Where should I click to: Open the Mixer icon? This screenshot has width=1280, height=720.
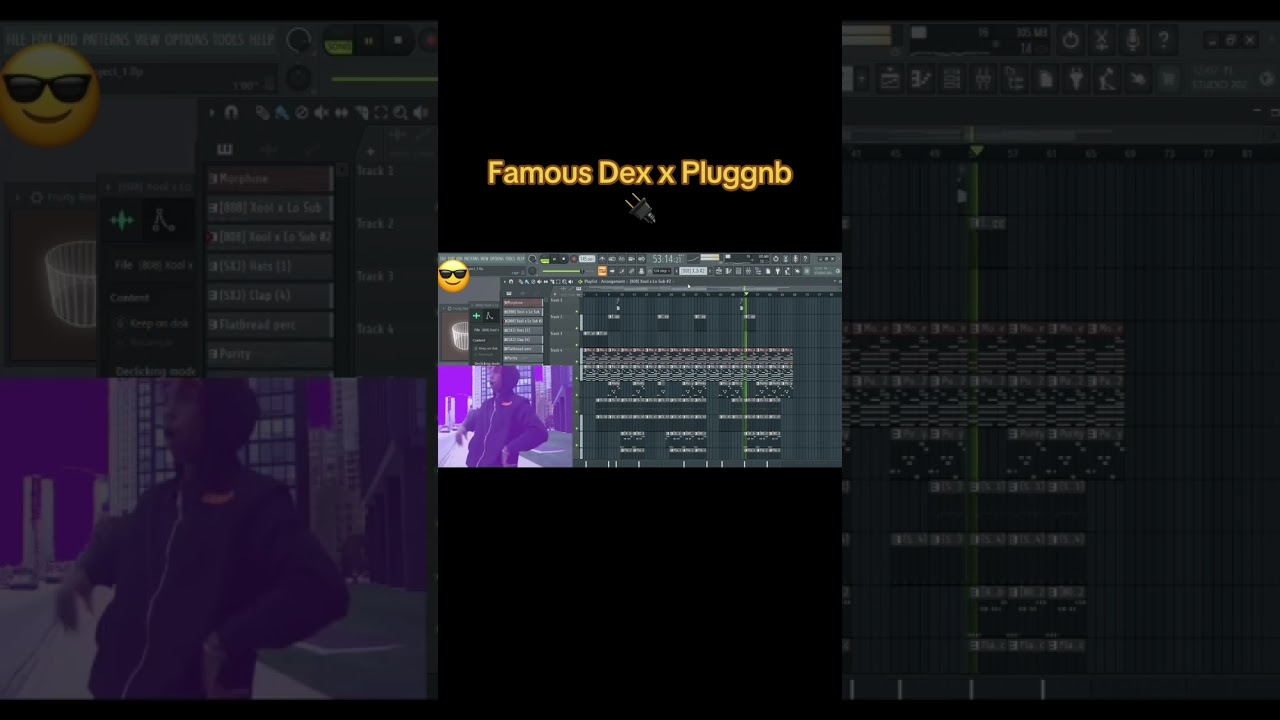(748, 271)
